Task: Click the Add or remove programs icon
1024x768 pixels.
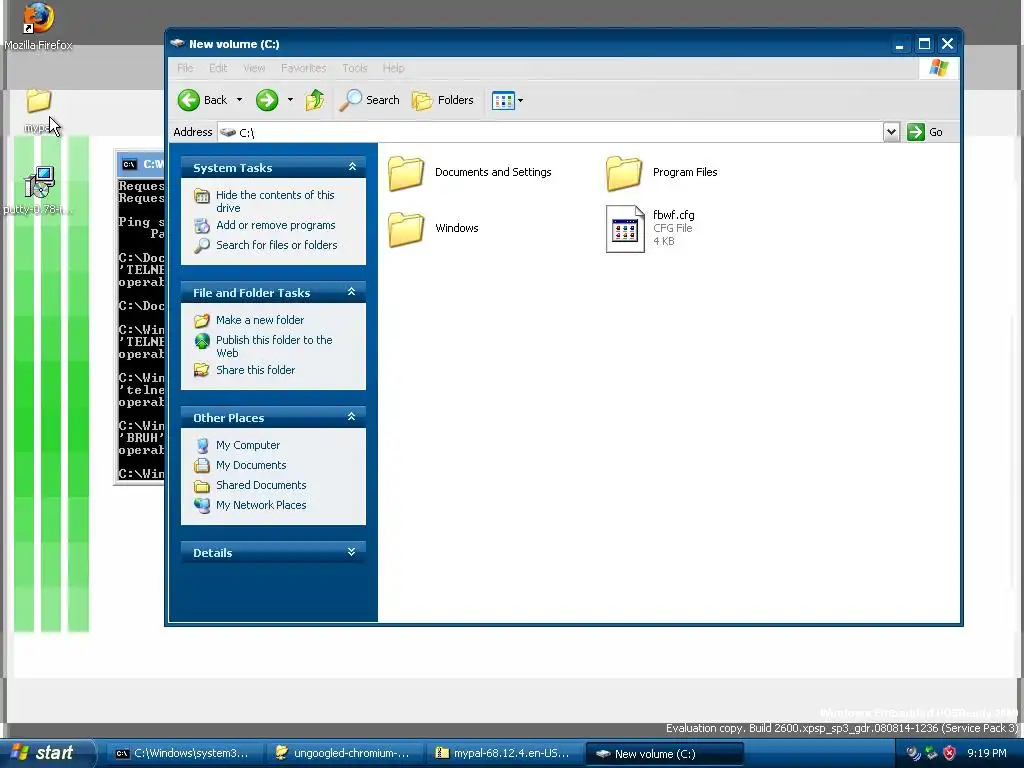Action: click(x=202, y=225)
